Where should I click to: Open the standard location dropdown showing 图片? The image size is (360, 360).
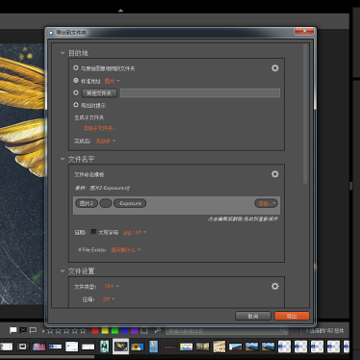[x=112, y=81]
